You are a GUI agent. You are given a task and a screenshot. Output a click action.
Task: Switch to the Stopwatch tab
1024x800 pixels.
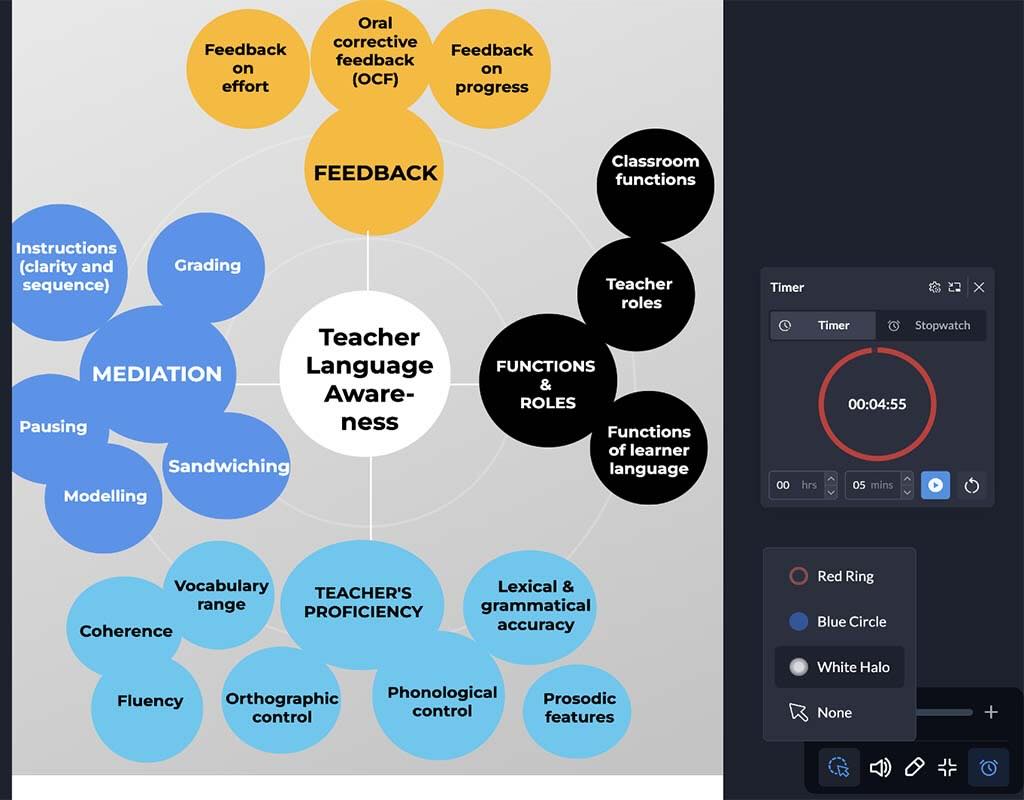pos(930,325)
